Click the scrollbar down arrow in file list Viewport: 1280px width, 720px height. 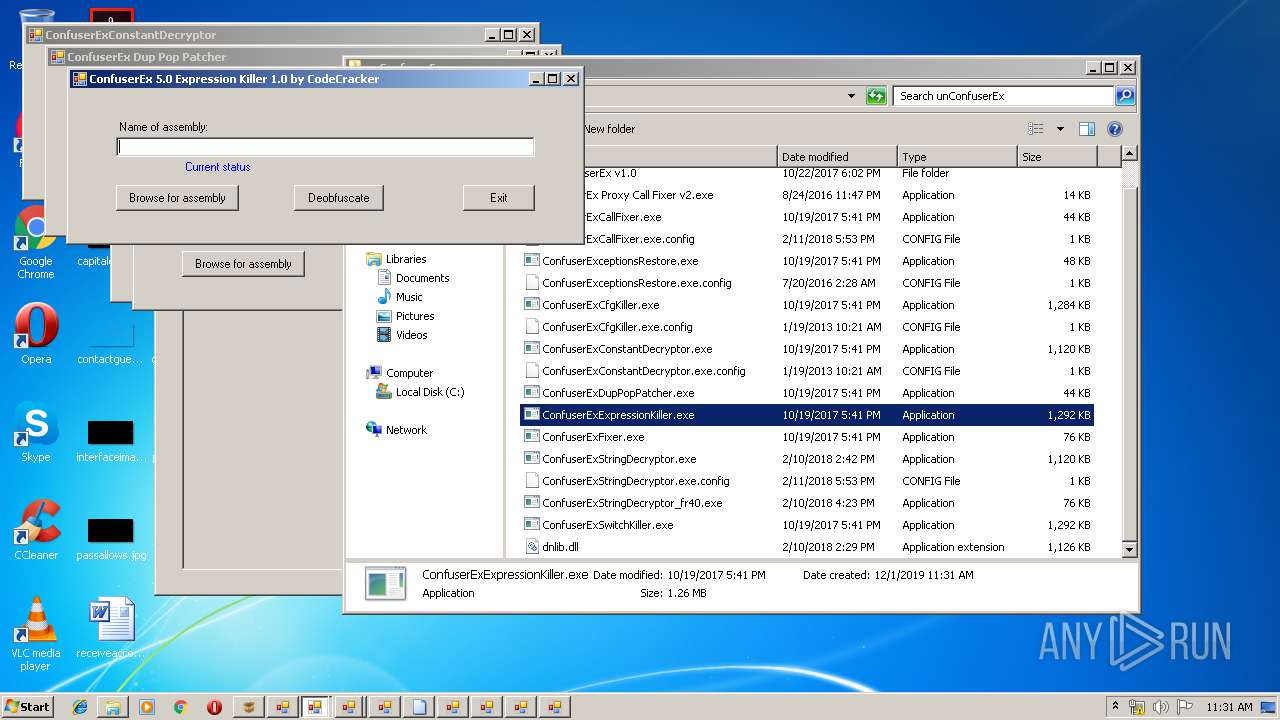click(x=1129, y=549)
